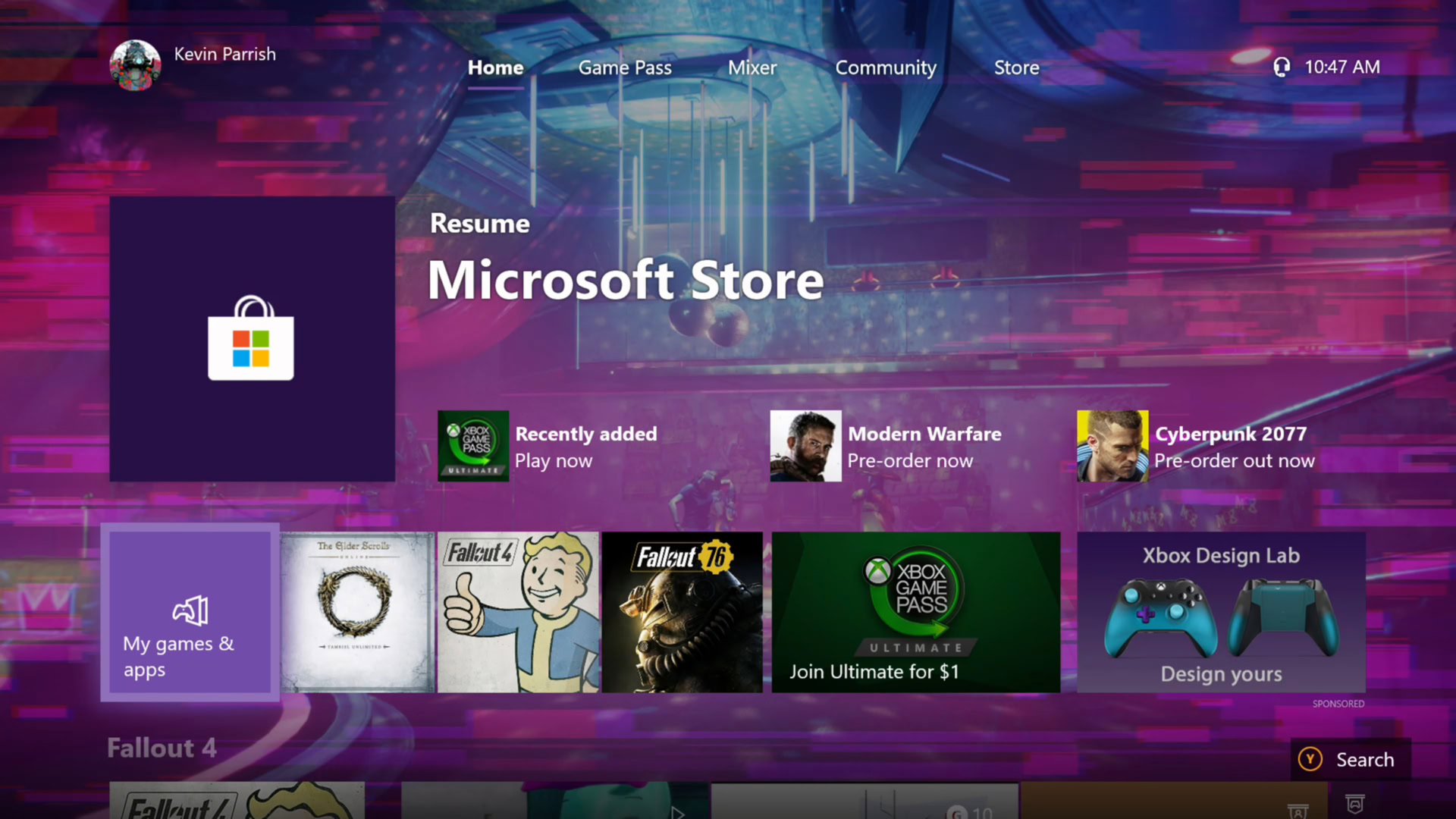Select the Home tab
The width and height of the screenshot is (1456, 819).
point(495,67)
